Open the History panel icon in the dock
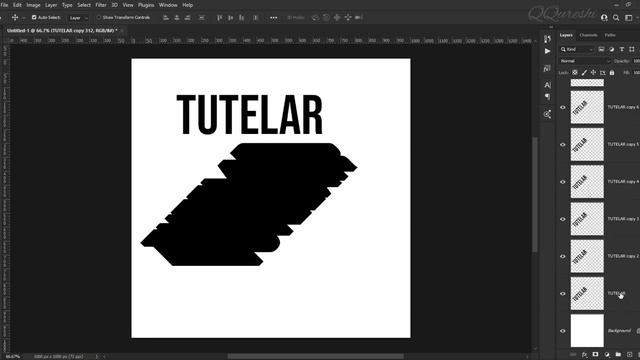The width and height of the screenshot is (640, 360). (x=547, y=39)
